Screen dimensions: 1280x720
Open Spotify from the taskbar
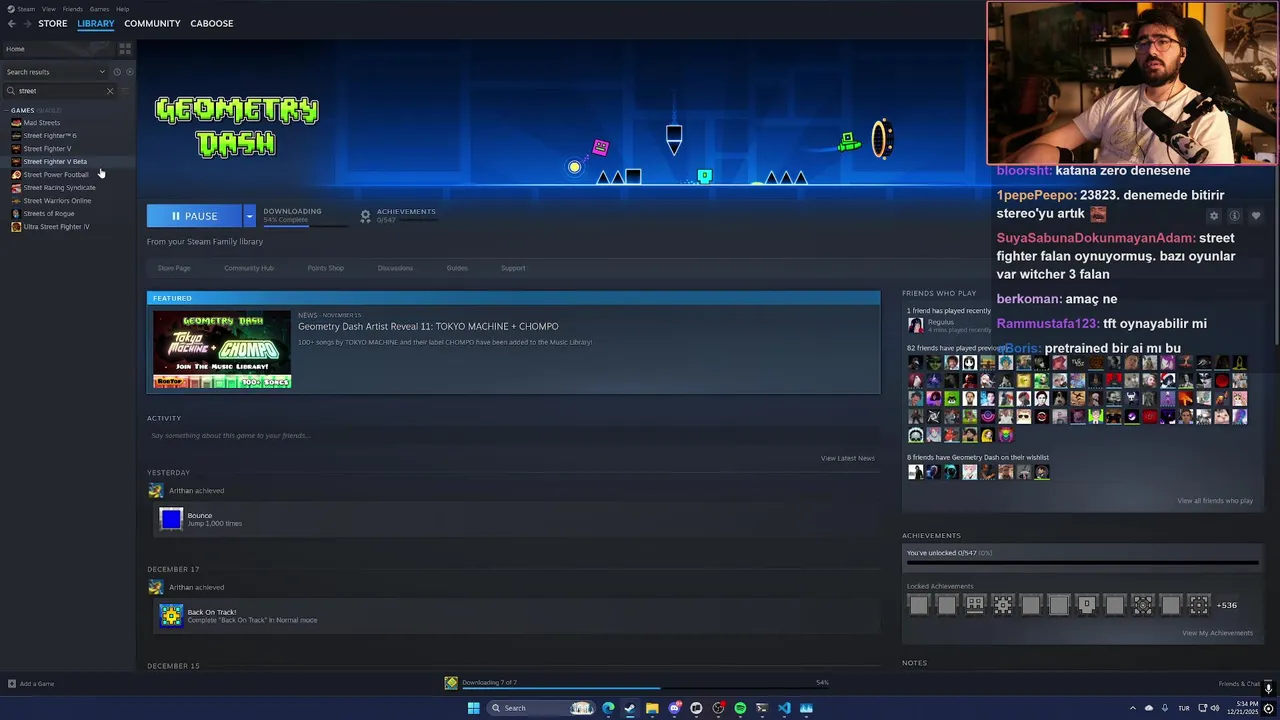(740, 708)
